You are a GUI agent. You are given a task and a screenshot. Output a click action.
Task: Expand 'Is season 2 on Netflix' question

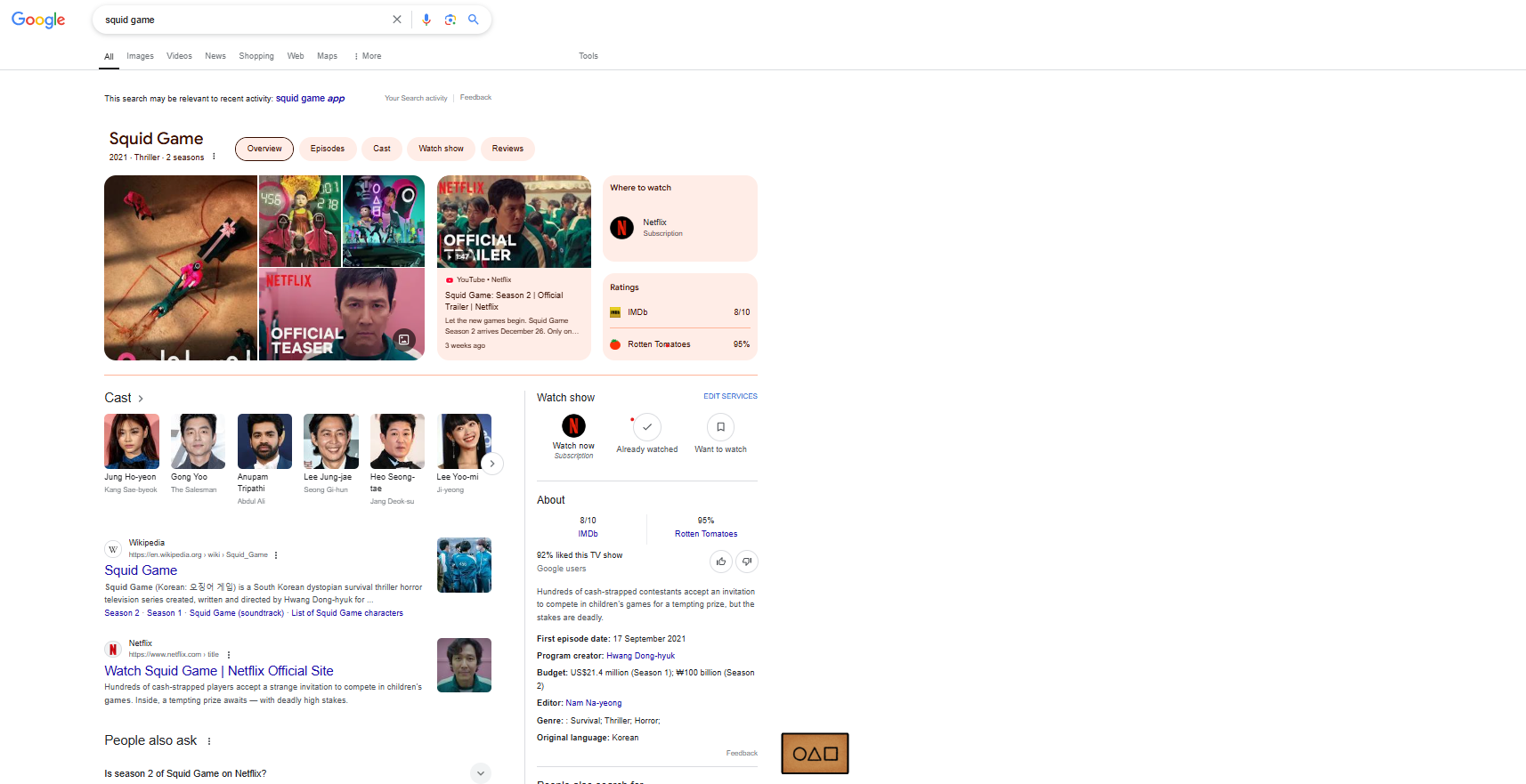coord(480,773)
